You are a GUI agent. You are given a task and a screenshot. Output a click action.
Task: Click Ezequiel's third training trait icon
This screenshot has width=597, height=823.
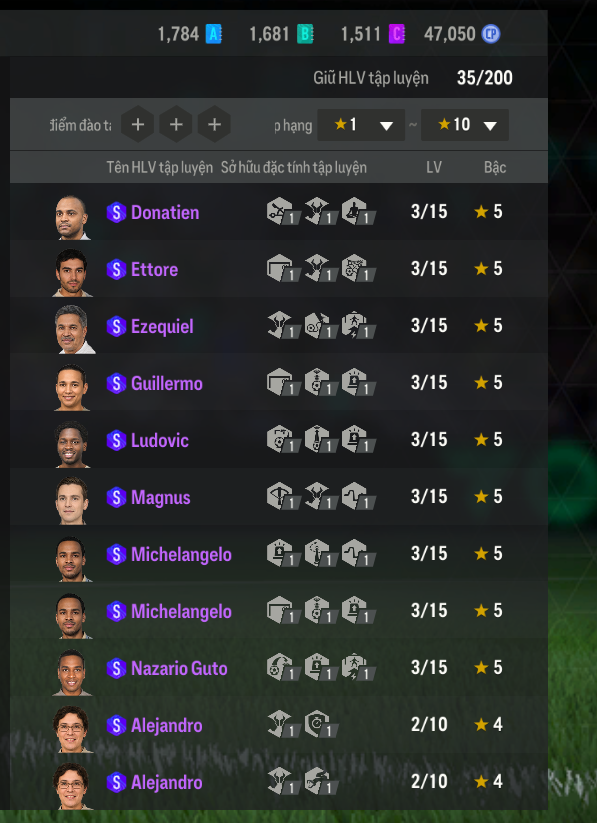pyautogui.click(x=359, y=325)
